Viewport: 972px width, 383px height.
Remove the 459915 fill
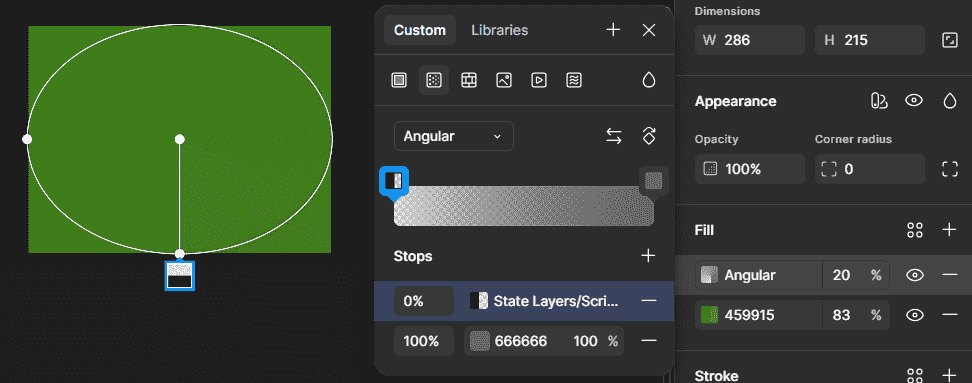950,315
